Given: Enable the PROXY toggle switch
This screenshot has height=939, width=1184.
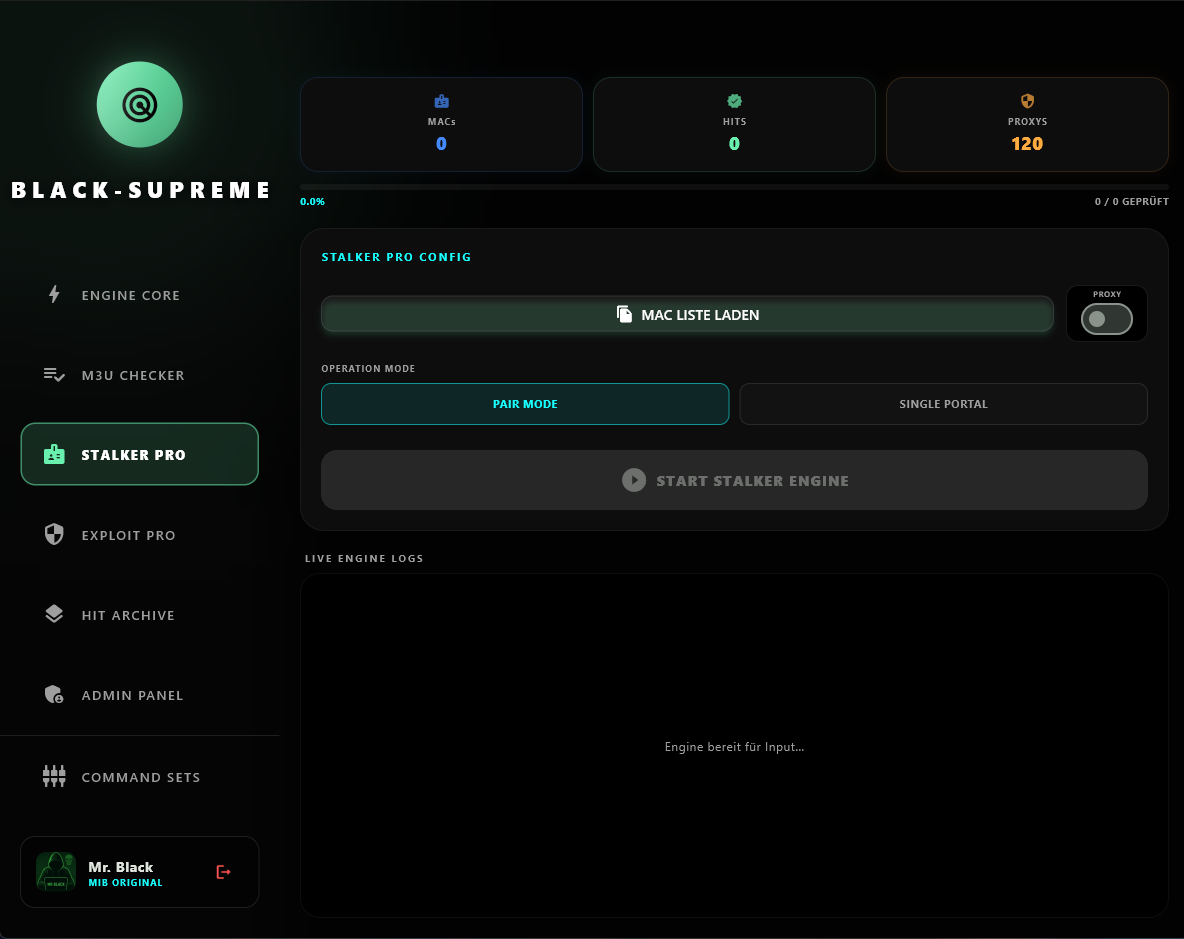Looking at the screenshot, I should click(1106, 318).
